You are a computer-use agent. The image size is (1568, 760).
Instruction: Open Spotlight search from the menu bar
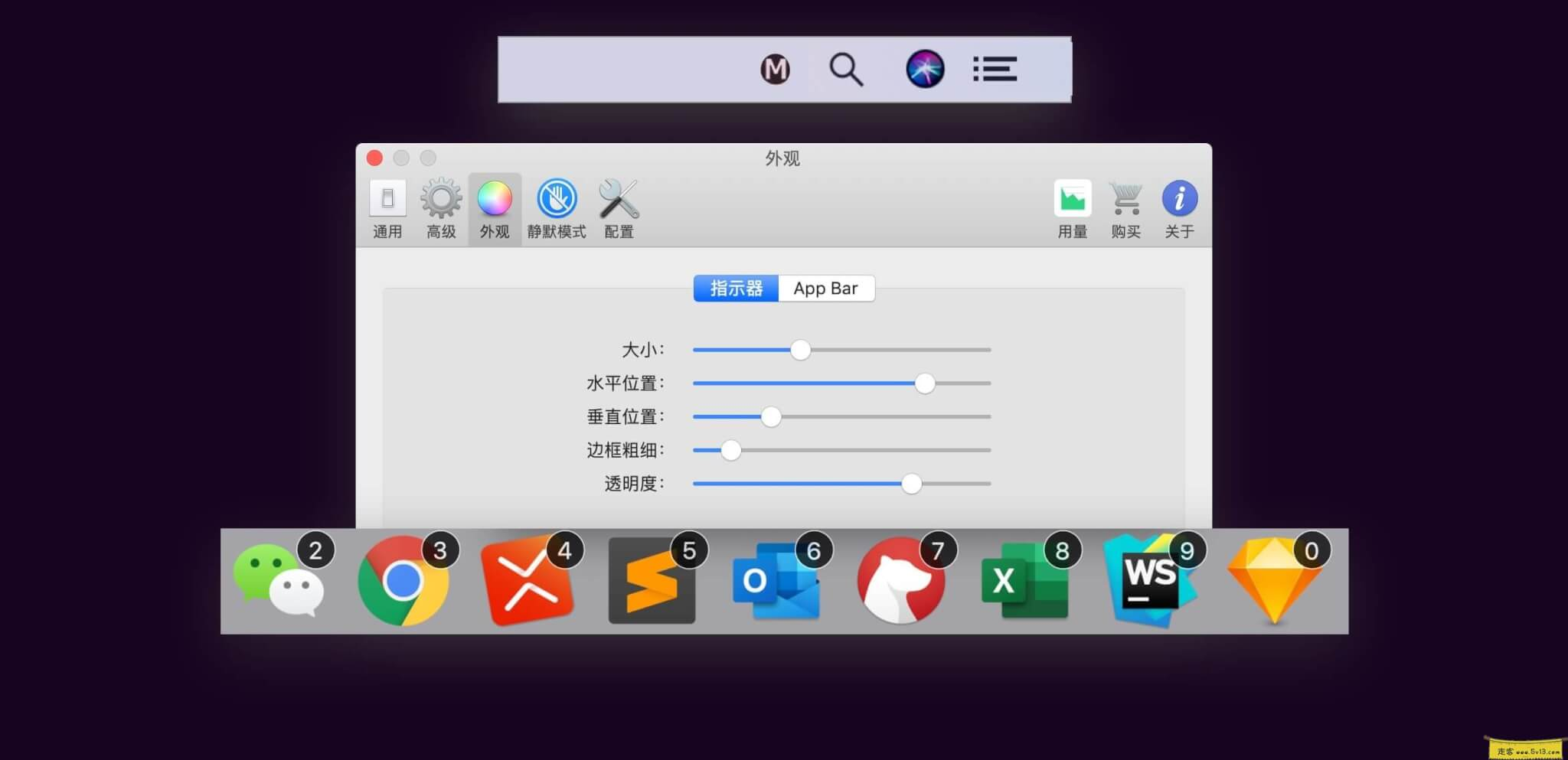[846, 69]
